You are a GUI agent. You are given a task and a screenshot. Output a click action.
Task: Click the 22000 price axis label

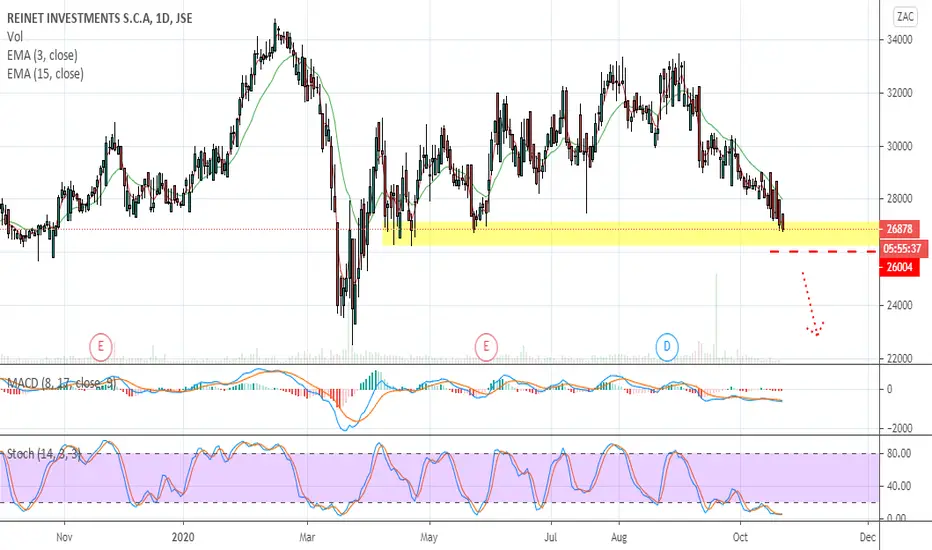(899, 359)
